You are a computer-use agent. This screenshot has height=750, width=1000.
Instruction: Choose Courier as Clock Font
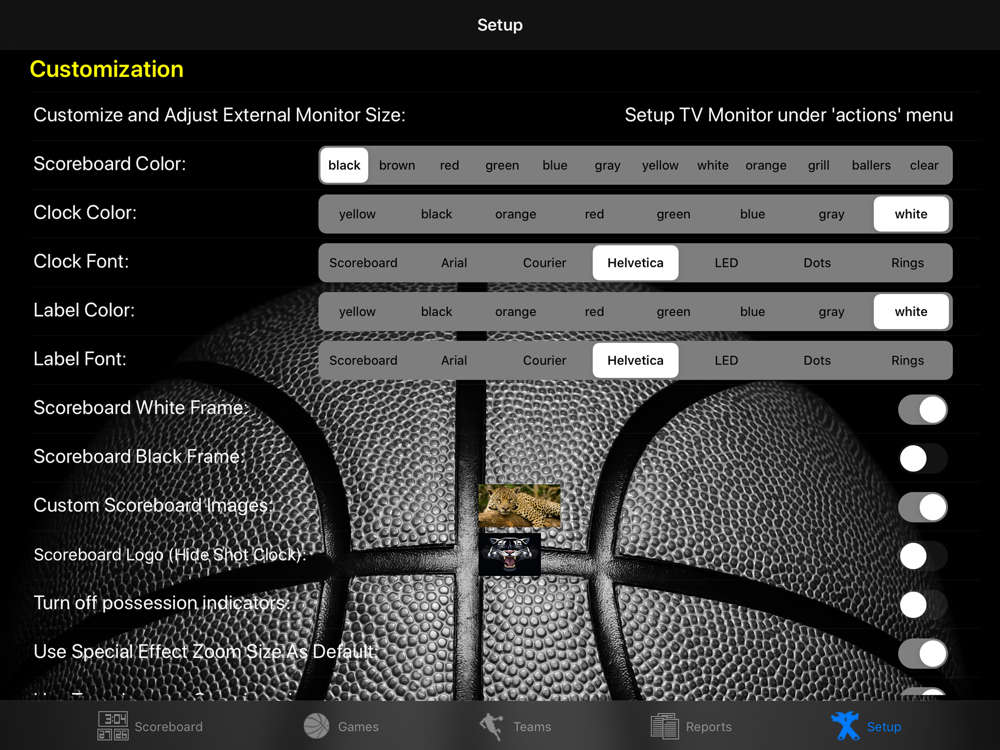(545, 263)
